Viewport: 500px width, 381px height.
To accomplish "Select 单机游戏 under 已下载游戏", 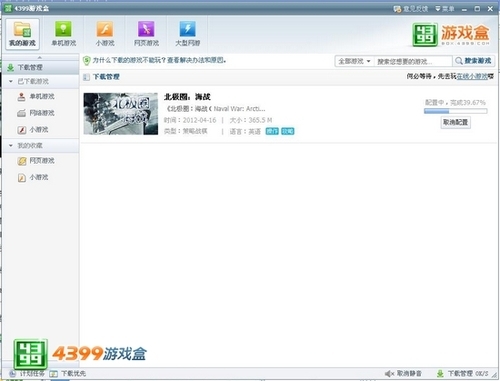I will coord(36,97).
